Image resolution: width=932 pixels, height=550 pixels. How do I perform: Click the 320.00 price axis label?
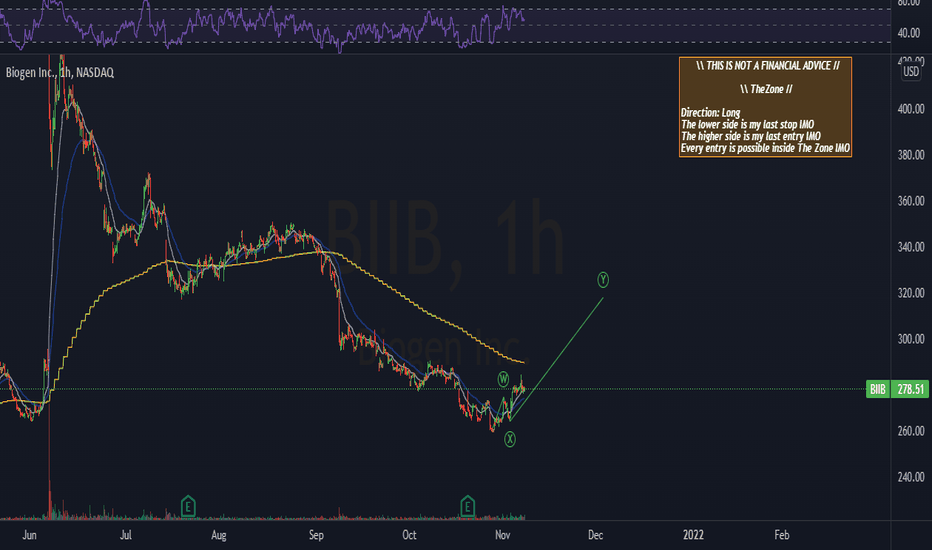coord(911,293)
